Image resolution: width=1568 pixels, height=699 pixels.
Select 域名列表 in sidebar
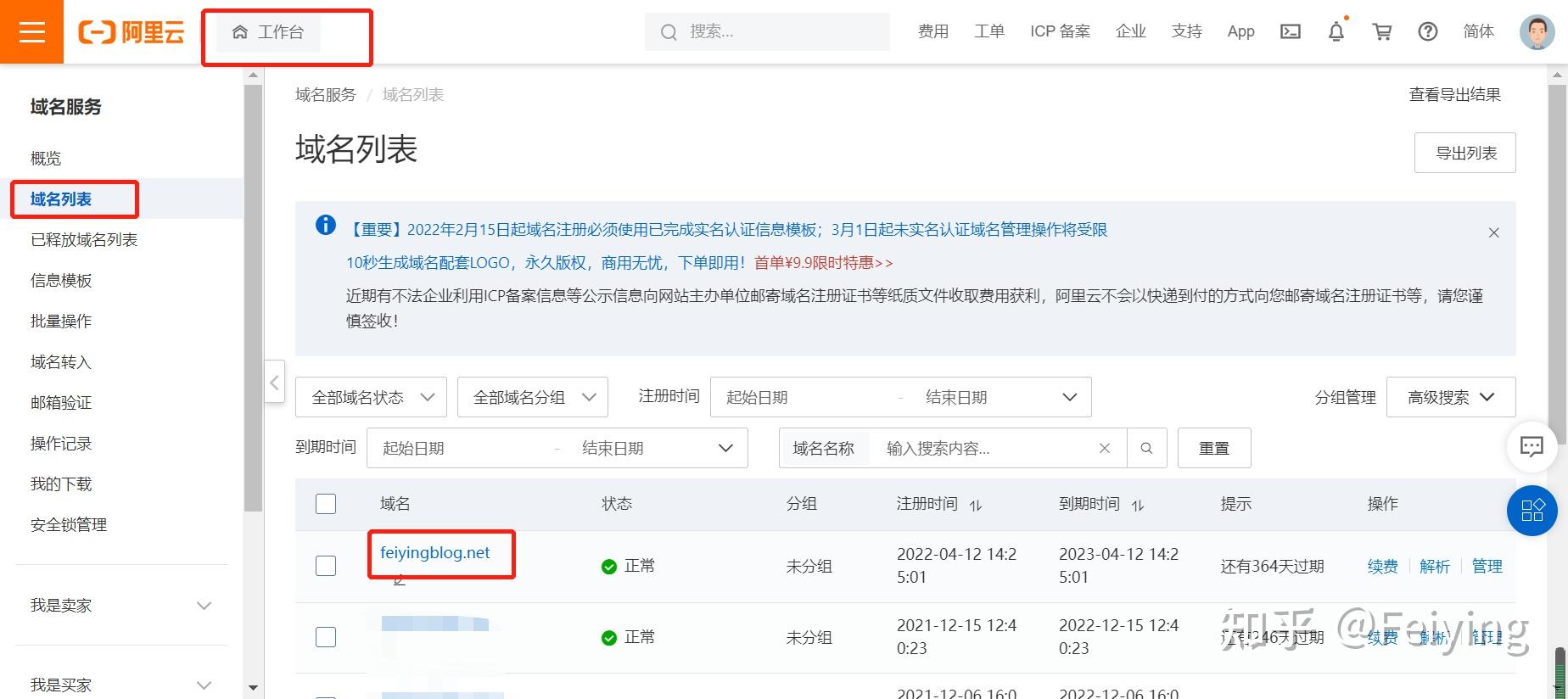[x=61, y=199]
